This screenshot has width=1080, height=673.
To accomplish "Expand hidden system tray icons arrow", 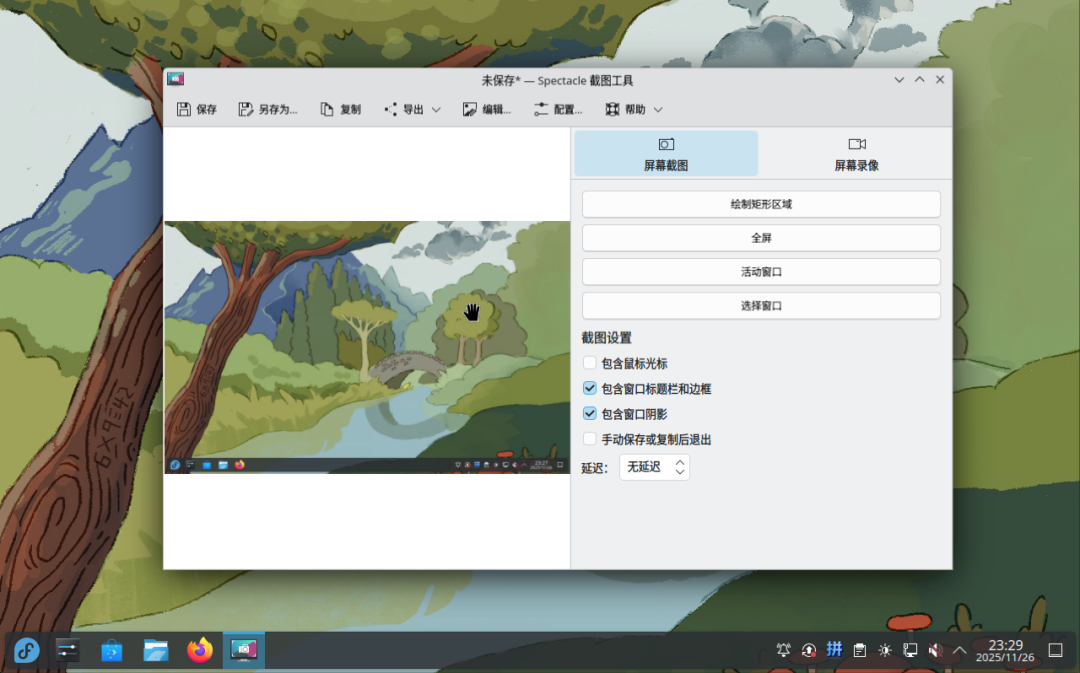I will click(x=959, y=650).
